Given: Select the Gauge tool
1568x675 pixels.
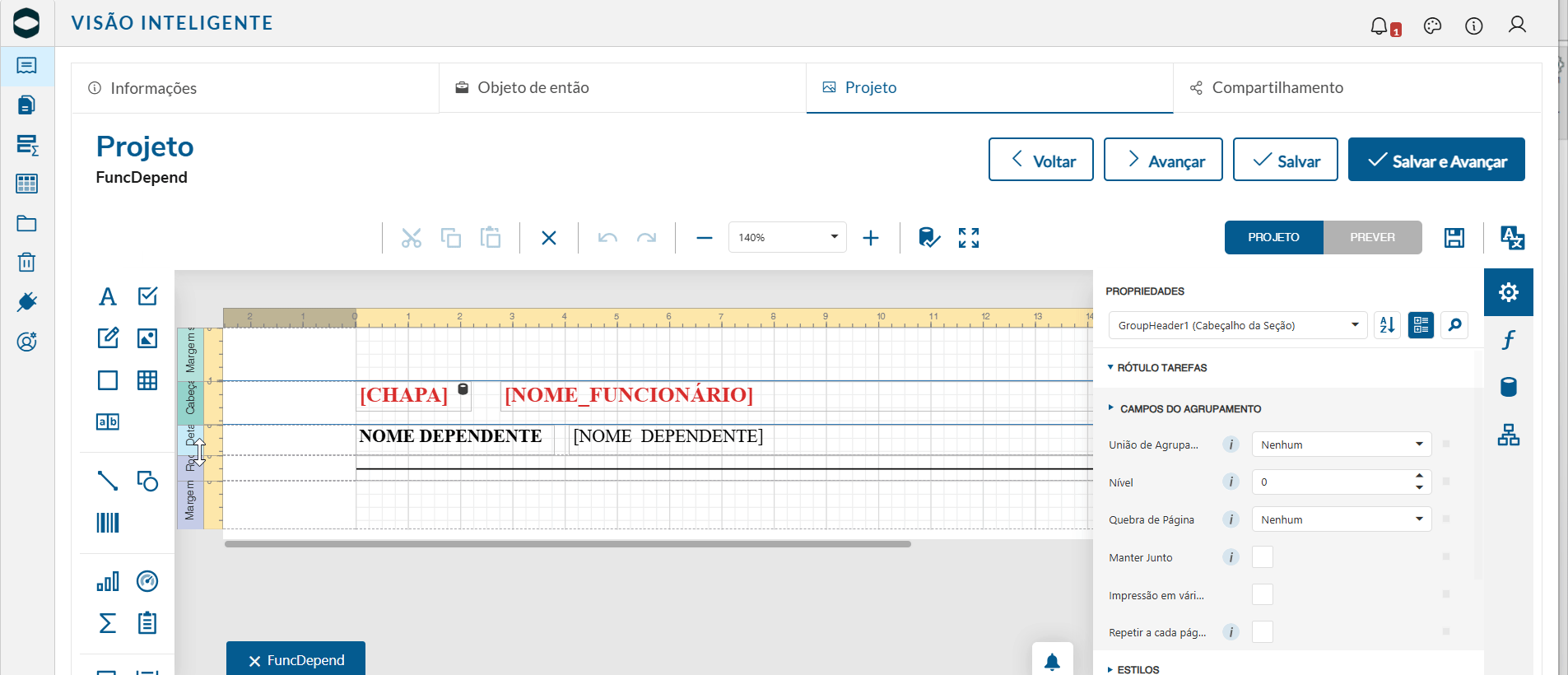Looking at the screenshot, I should coord(147,581).
